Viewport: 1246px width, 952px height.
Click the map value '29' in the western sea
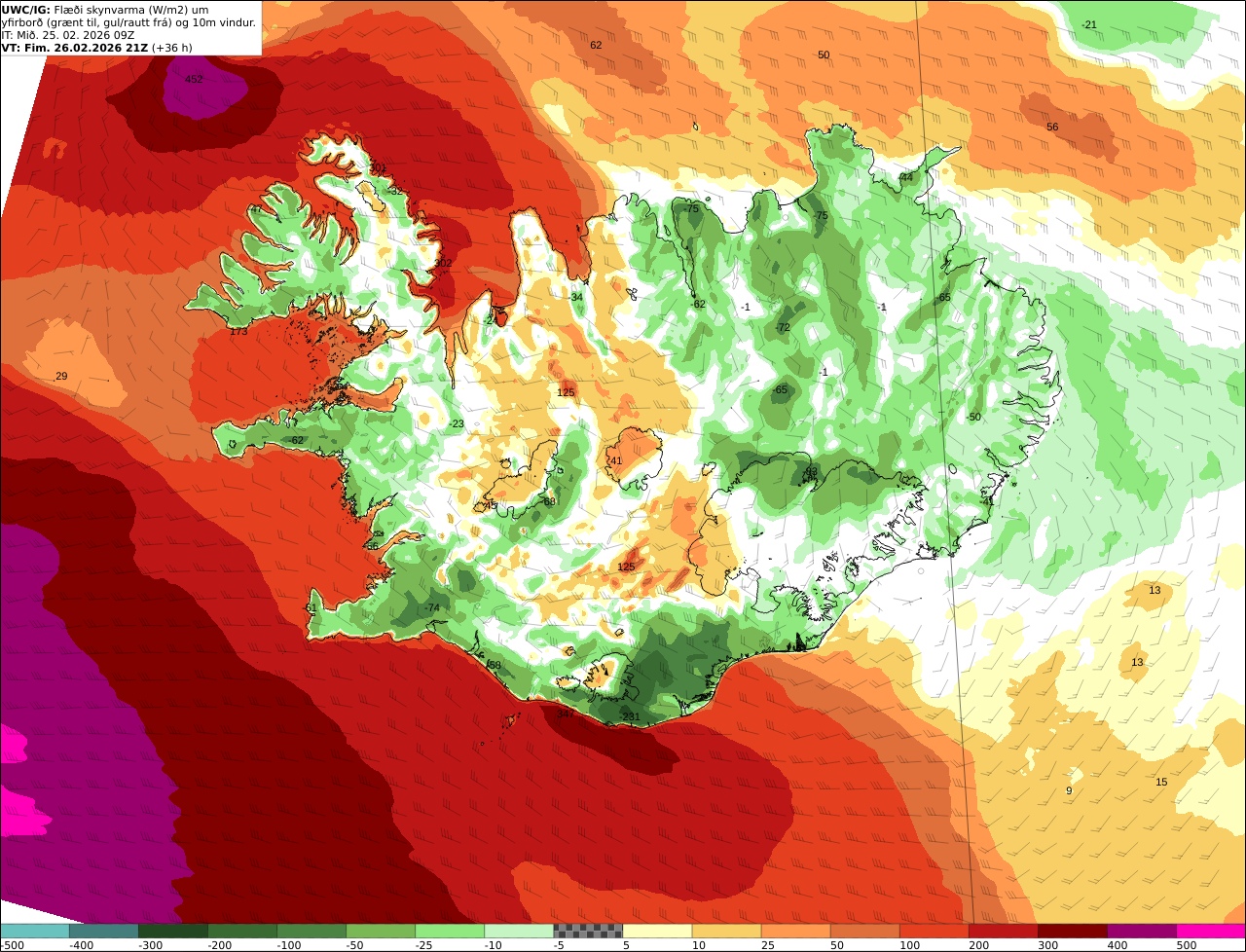click(x=61, y=376)
